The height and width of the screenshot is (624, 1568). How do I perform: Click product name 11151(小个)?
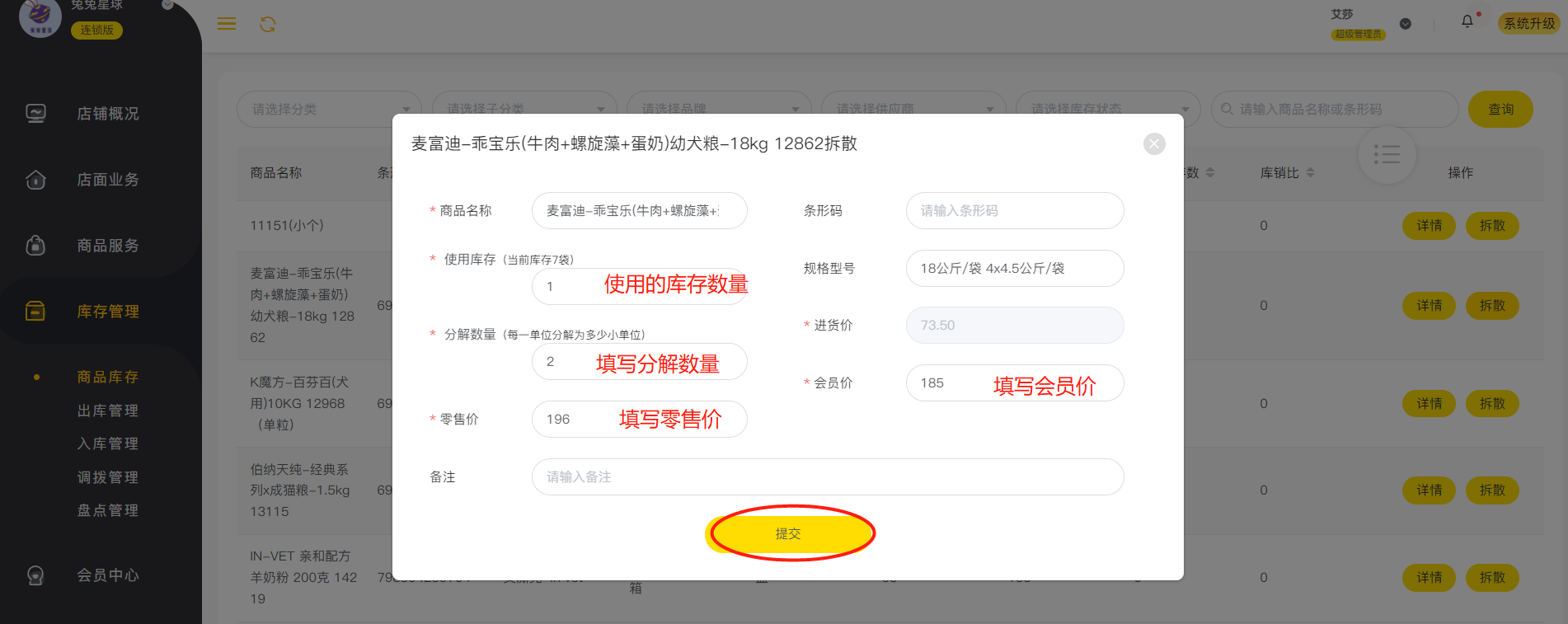(x=287, y=225)
